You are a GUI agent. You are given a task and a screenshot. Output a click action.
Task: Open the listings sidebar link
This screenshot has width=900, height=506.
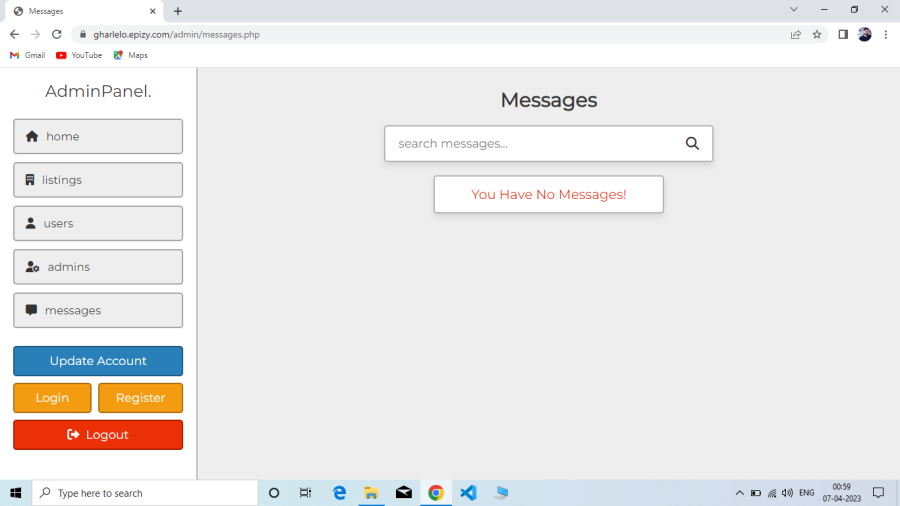pos(98,180)
